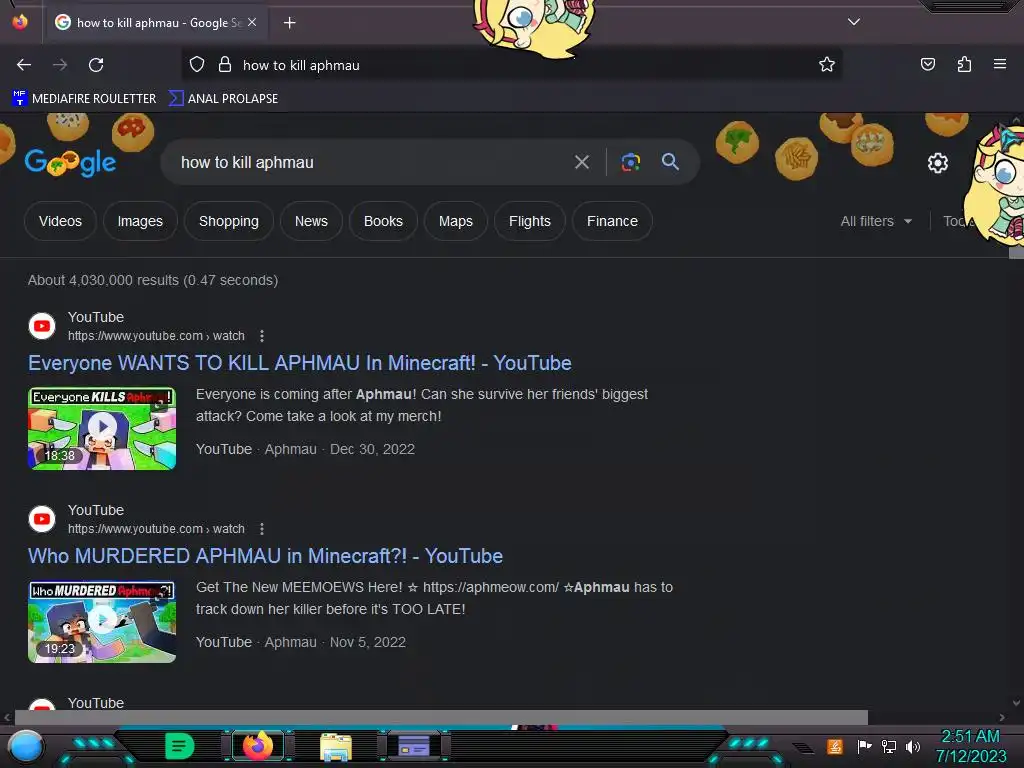Screen dimensions: 1024x768
Task: Open 'Who MURDERED APHMAU in Minecraft' result
Action: [265, 556]
